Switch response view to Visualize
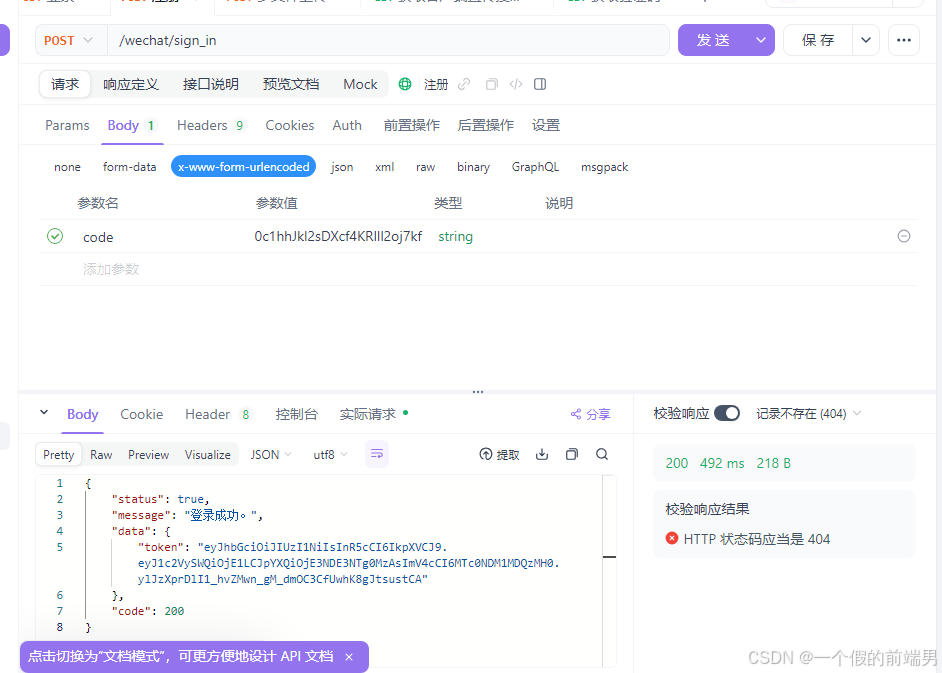 point(207,455)
